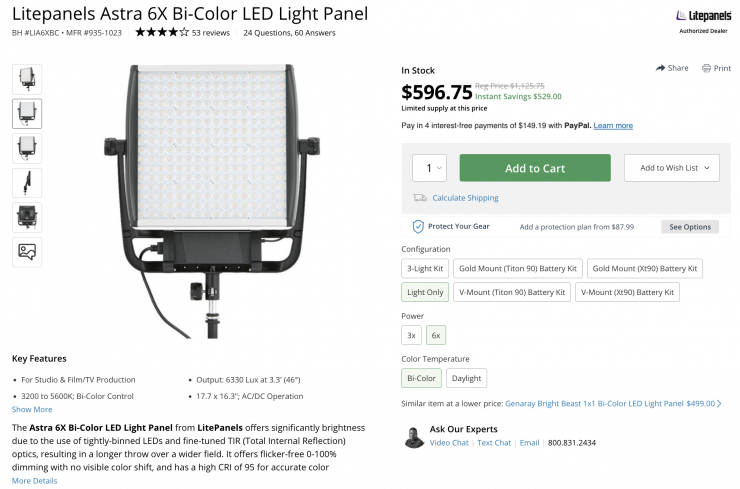Open the 53 reviews link
This screenshot has height=489, width=740.
point(211,33)
